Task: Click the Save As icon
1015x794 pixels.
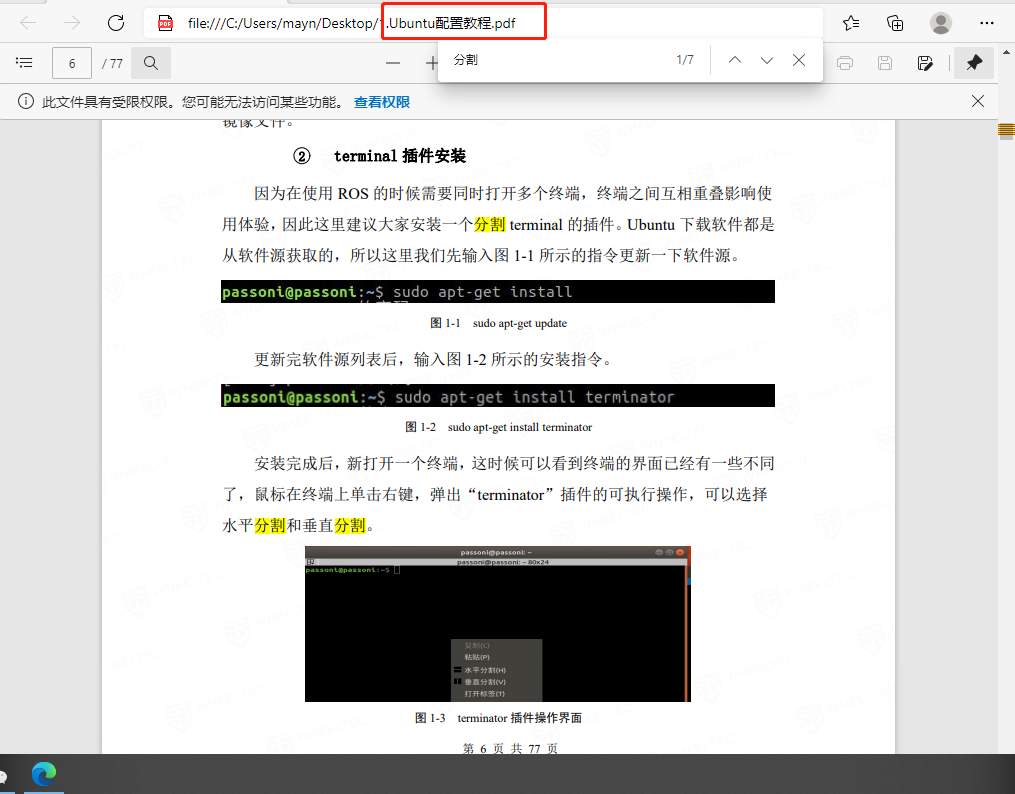Action: (x=925, y=63)
